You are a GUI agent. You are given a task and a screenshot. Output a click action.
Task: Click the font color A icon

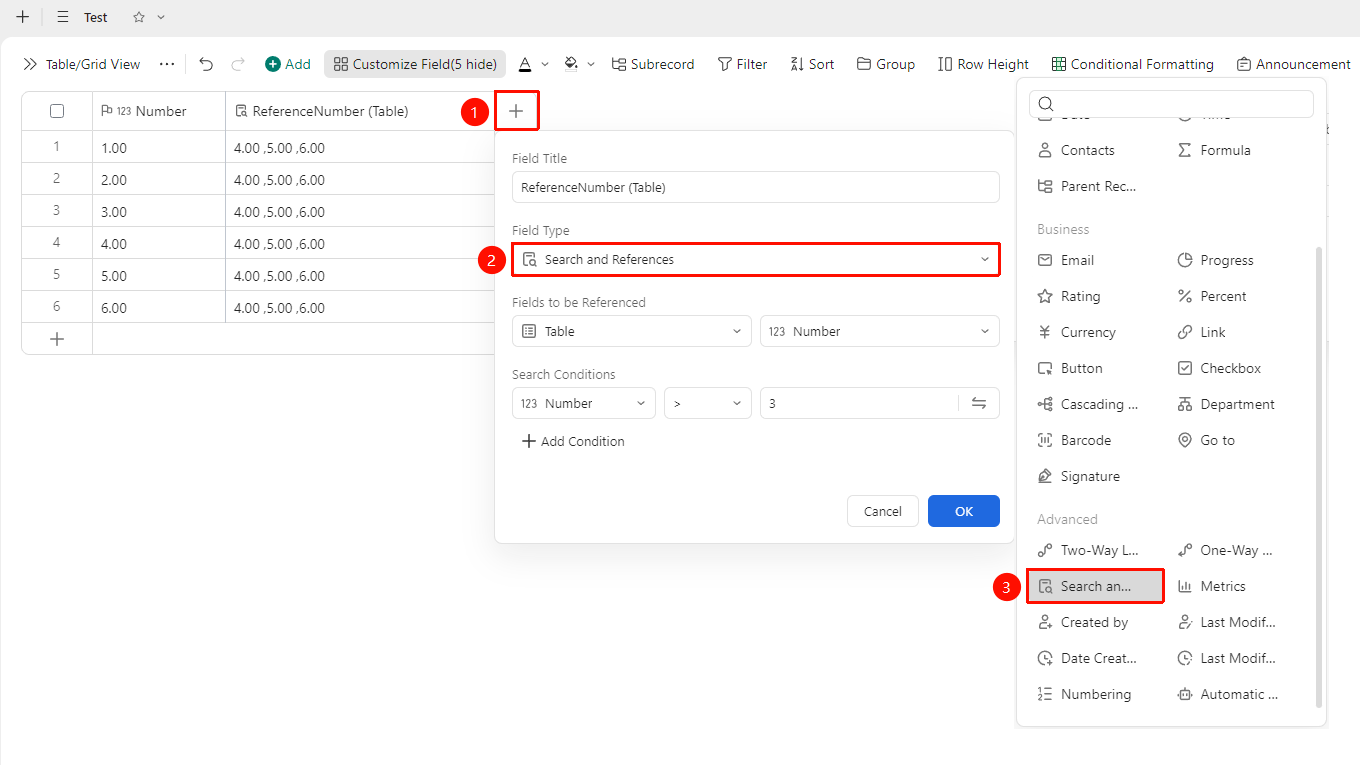pyautogui.click(x=525, y=64)
